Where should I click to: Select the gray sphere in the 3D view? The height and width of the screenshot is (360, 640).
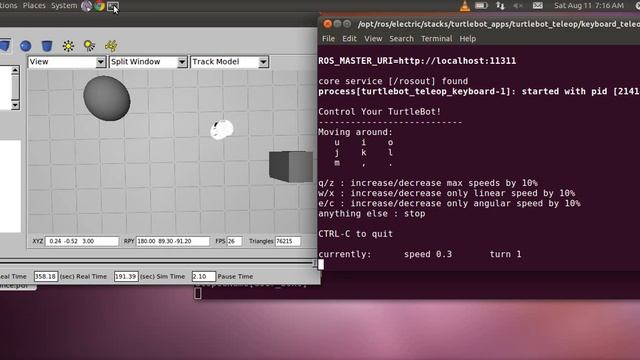tap(107, 98)
